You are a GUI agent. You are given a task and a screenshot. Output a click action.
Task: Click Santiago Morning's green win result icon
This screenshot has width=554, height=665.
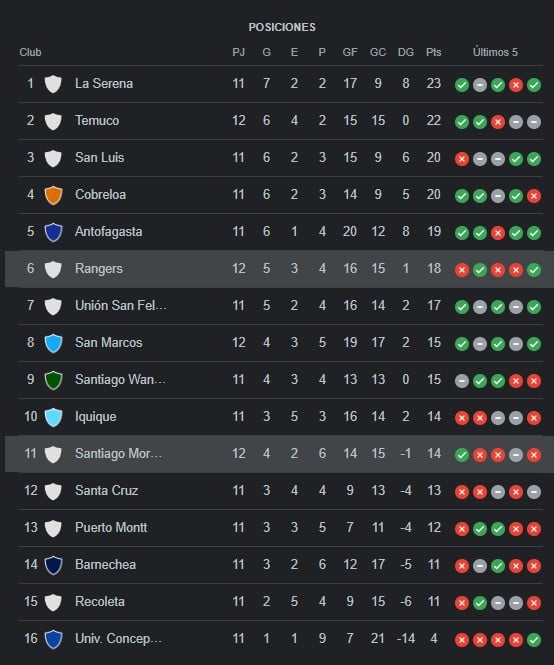pos(462,455)
